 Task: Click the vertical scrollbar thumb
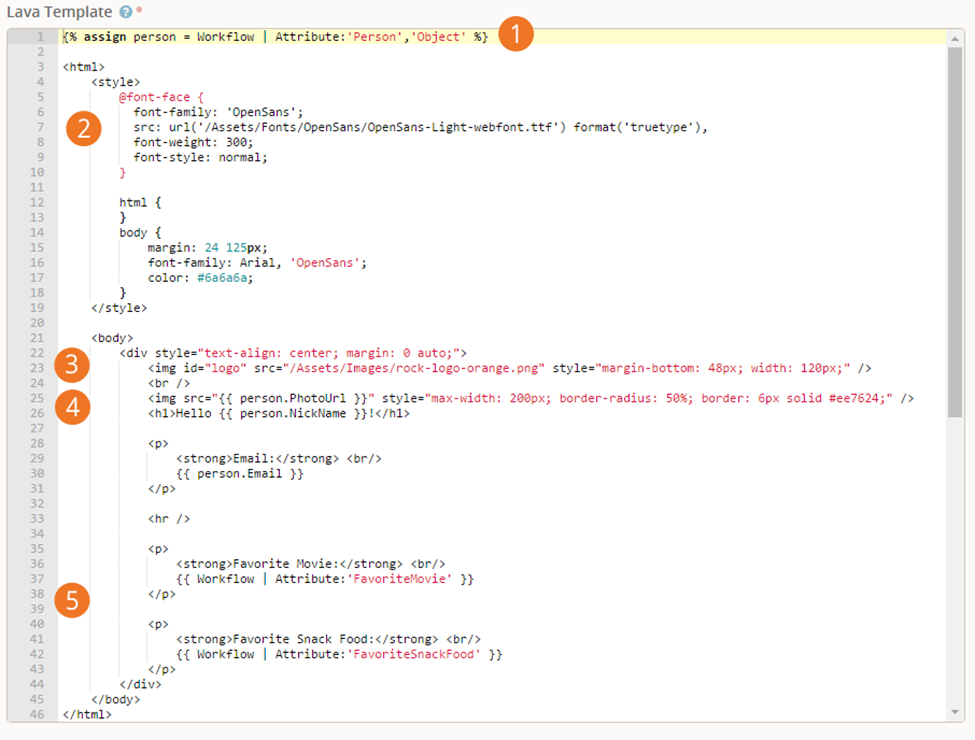coord(954,233)
